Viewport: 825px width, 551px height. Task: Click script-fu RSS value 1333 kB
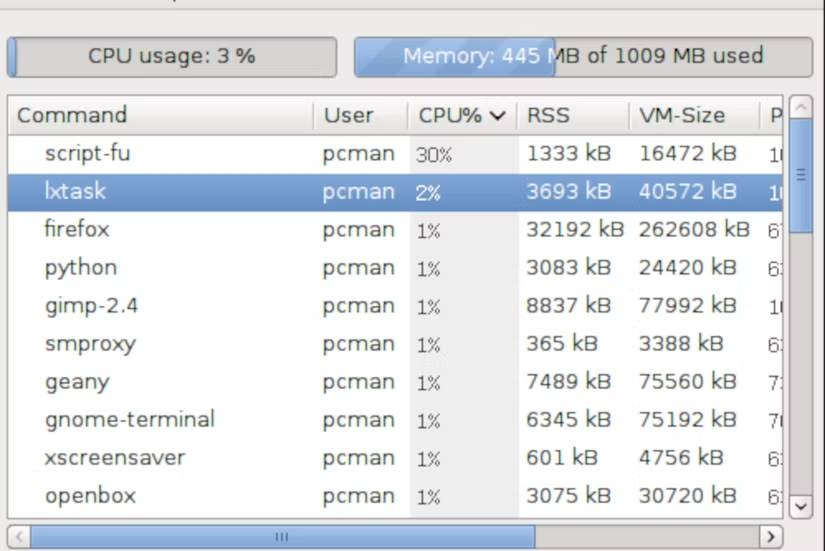[569, 154]
